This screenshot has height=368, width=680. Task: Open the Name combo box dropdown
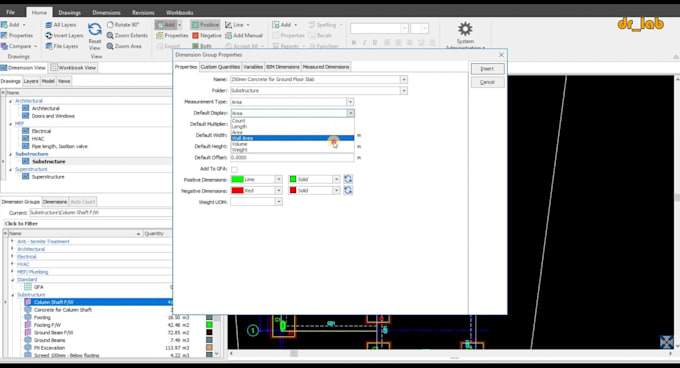[x=404, y=79]
